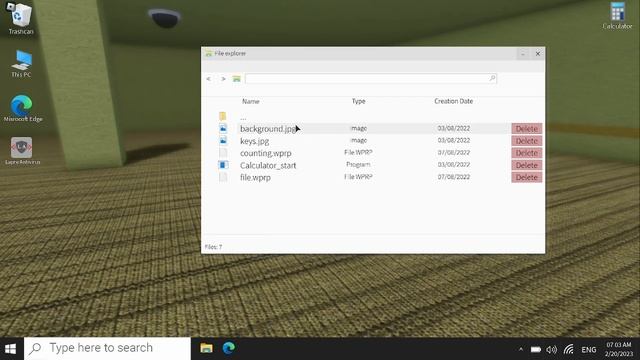The image size is (640, 360).
Task: Click the folder icon beside address bar
Action: (x=236, y=79)
